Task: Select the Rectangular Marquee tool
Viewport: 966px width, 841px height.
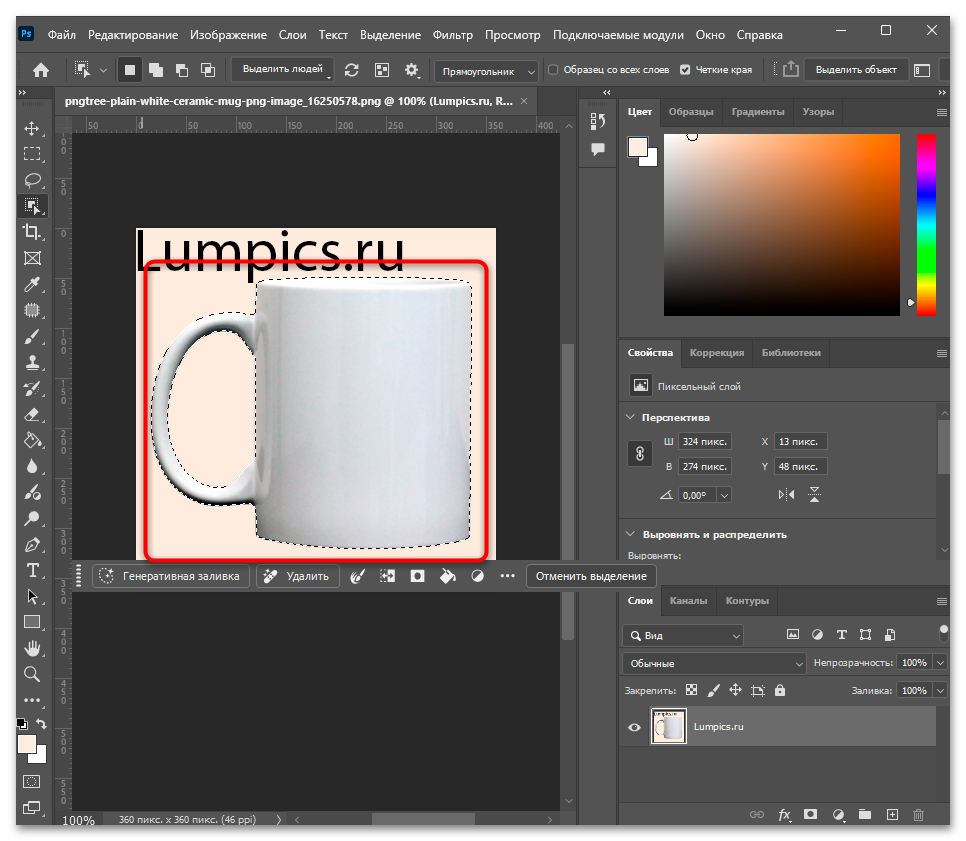Action: click(32, 153)
